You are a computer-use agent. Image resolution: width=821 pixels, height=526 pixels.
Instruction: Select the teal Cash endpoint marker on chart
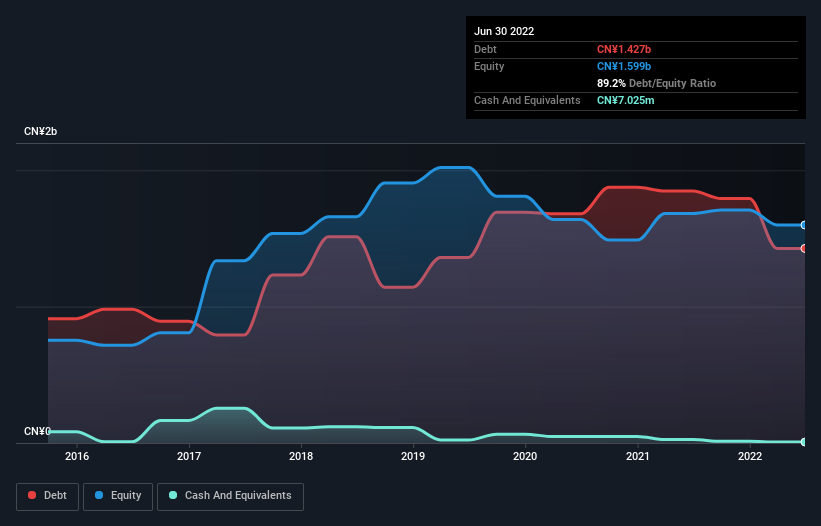pyautogui.click(x=804, y=442)
